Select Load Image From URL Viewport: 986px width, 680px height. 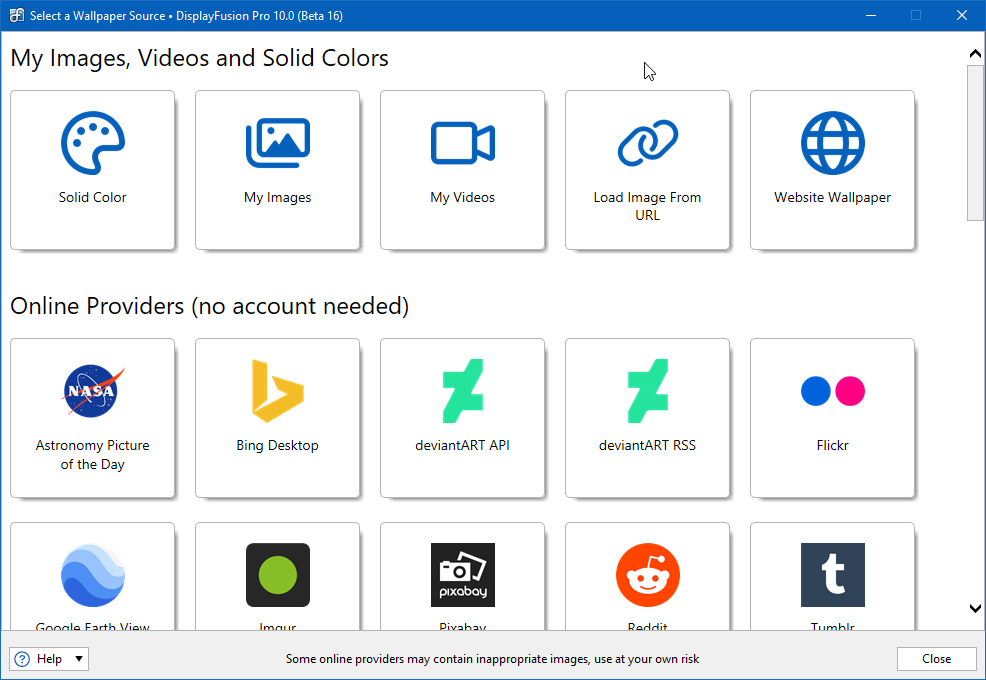tap(647, 170)
